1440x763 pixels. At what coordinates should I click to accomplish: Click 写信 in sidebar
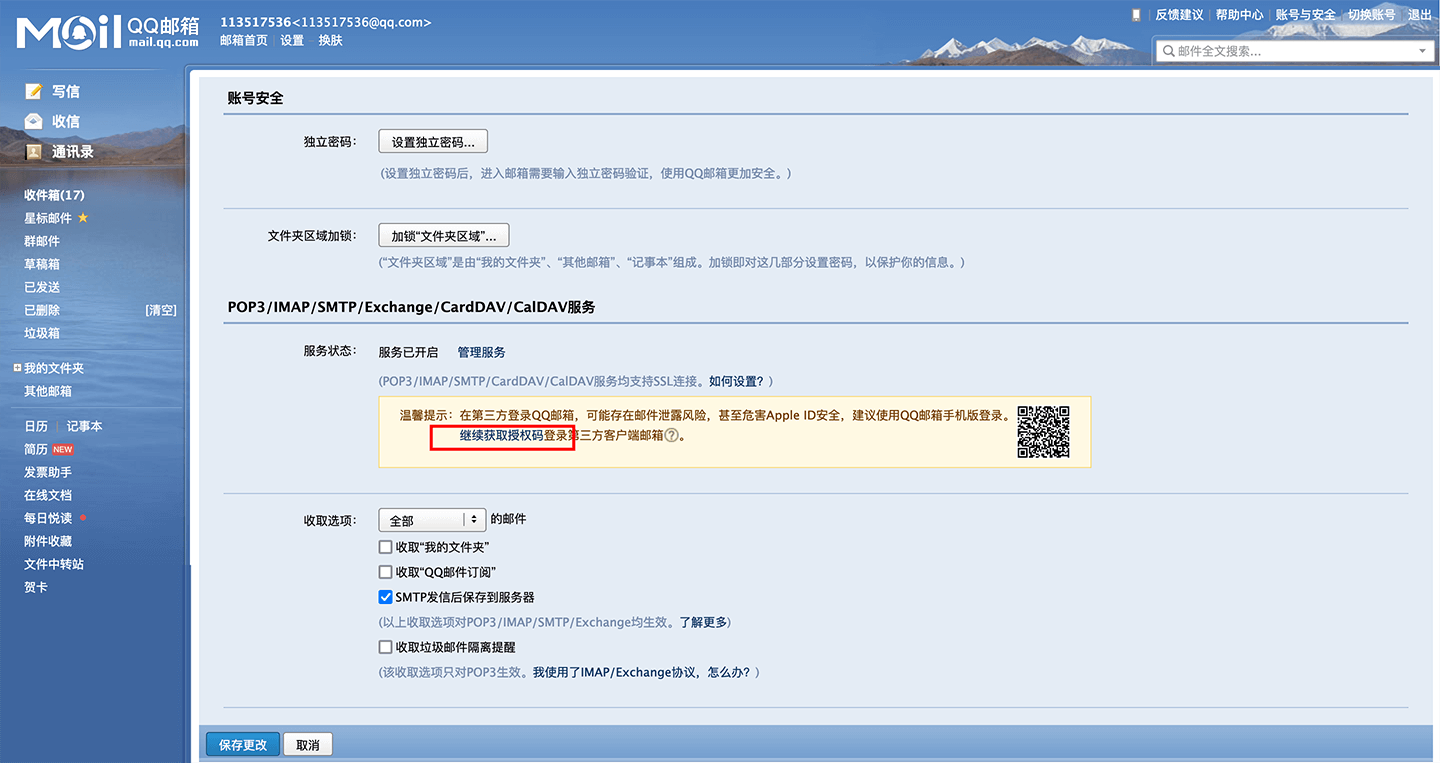(66, 91)
